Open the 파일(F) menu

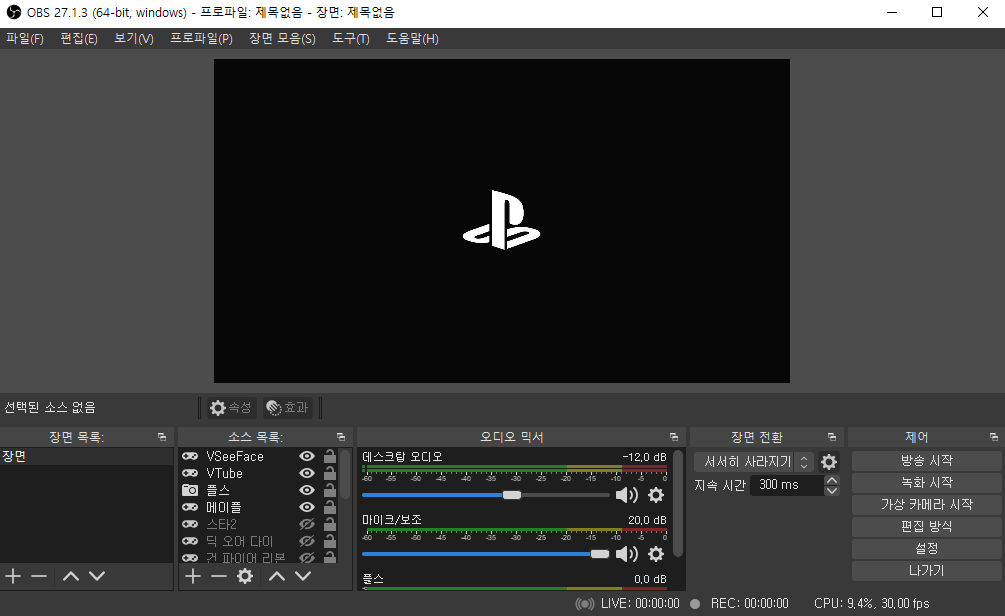(x=25, y=38)
